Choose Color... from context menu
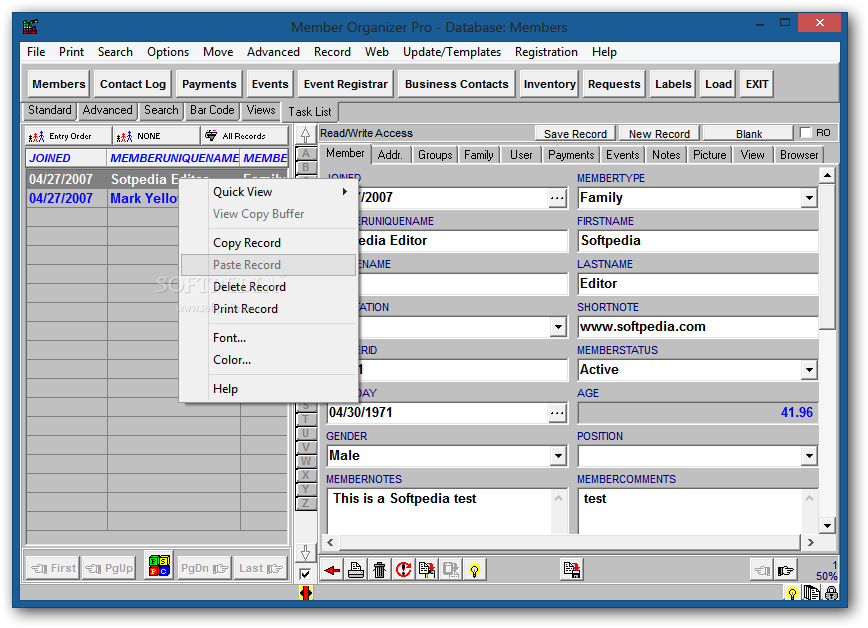 point(268,360)
